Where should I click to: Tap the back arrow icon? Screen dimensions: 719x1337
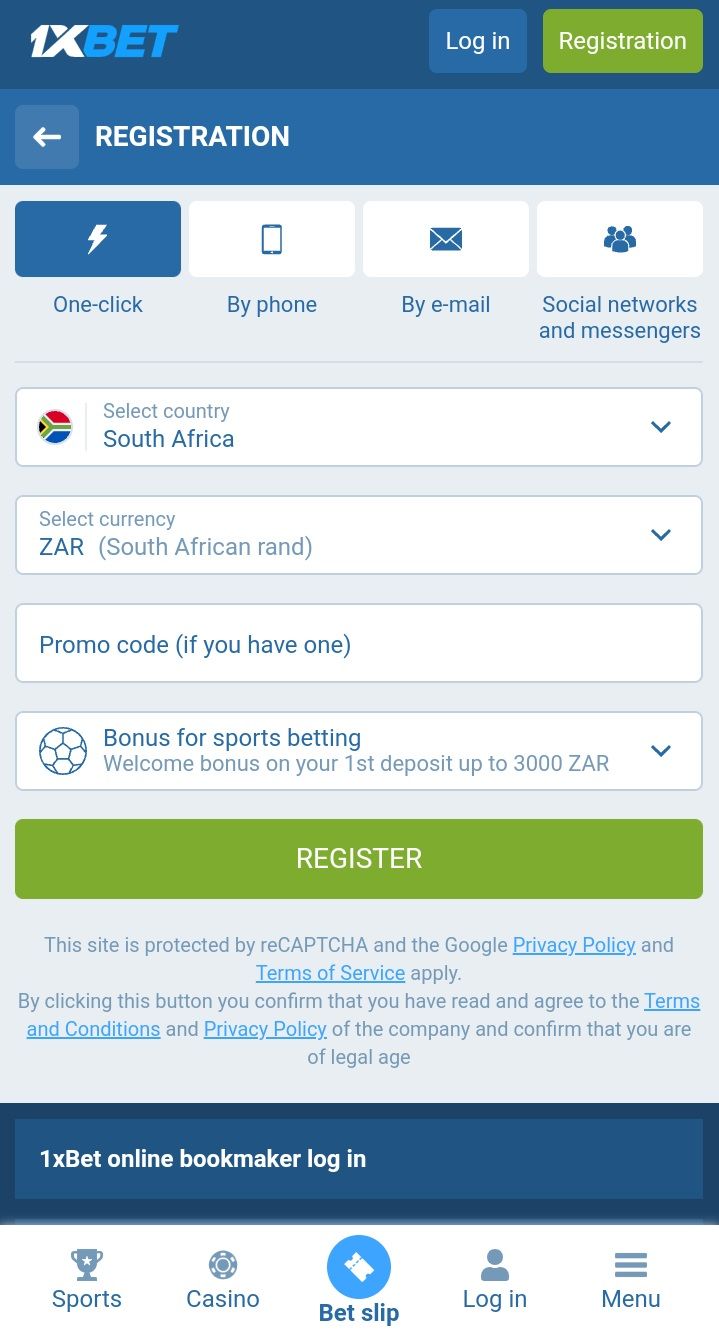(47, 137)
